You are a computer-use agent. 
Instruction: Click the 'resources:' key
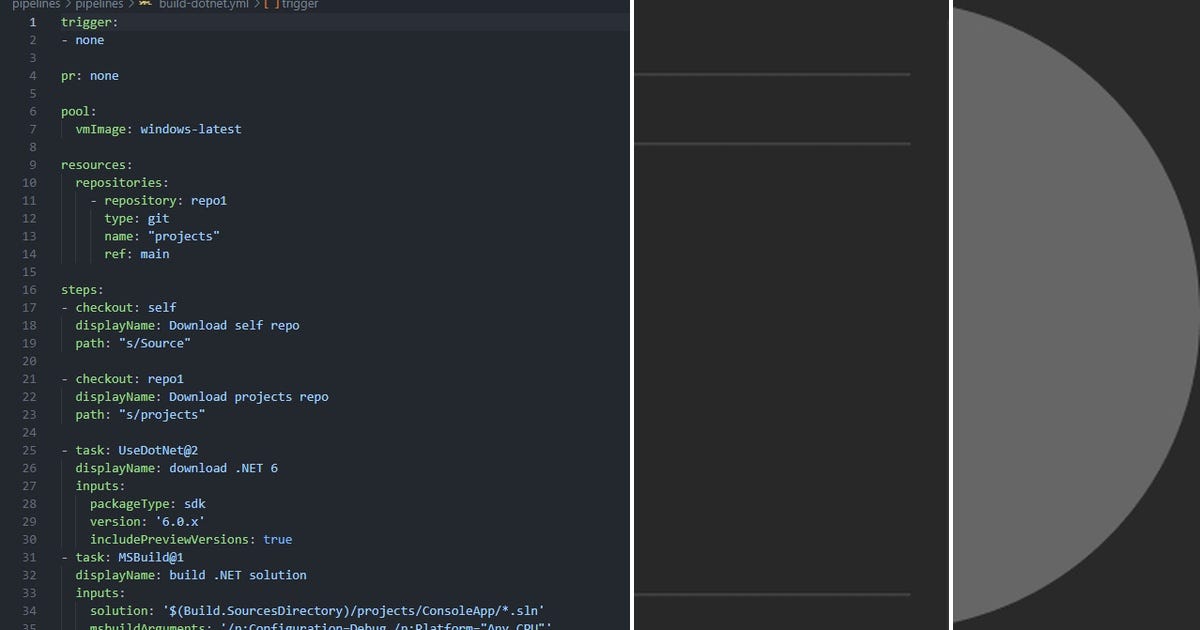coord(97,165)
